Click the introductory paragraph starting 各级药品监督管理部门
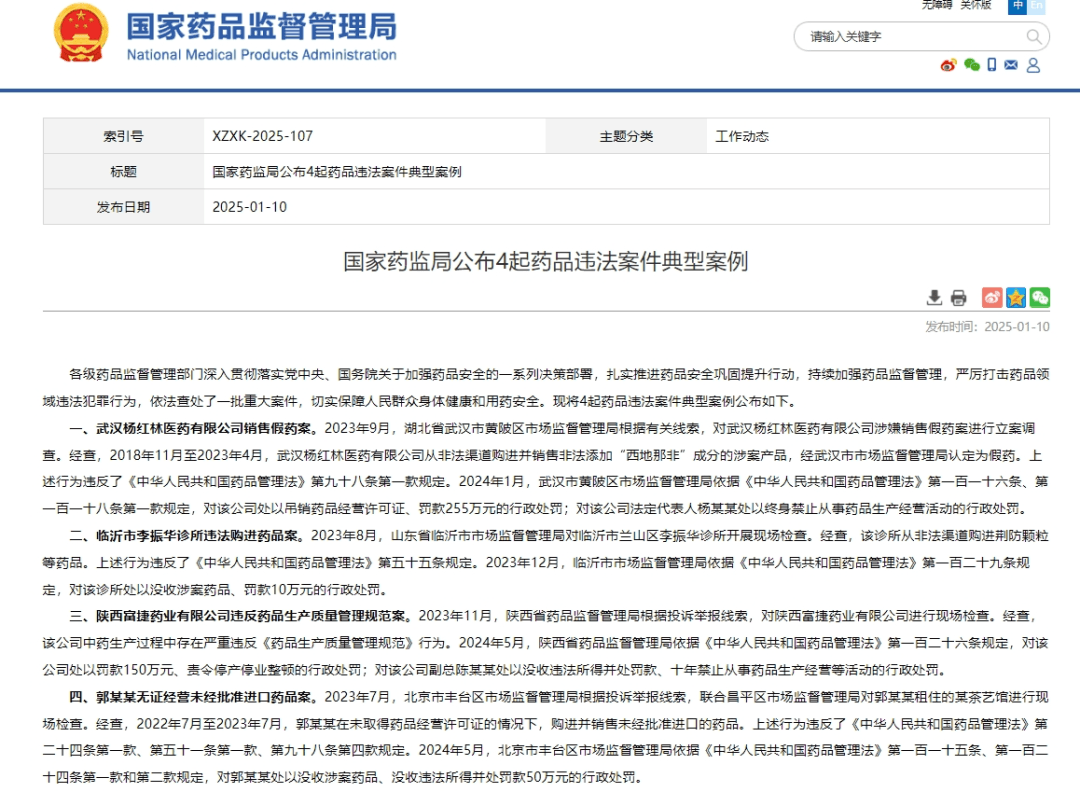This screenshot has height=792, width=1080. click(x=546, y=388)
